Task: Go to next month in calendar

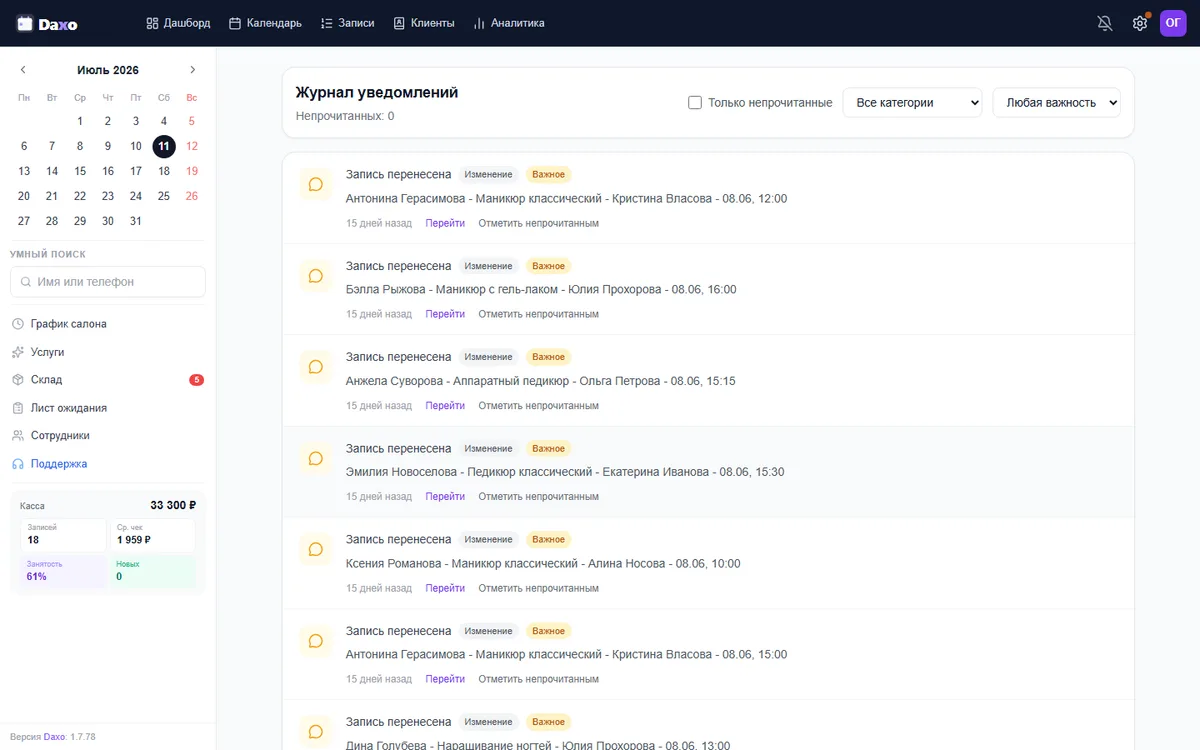Action: coord(193,70)
